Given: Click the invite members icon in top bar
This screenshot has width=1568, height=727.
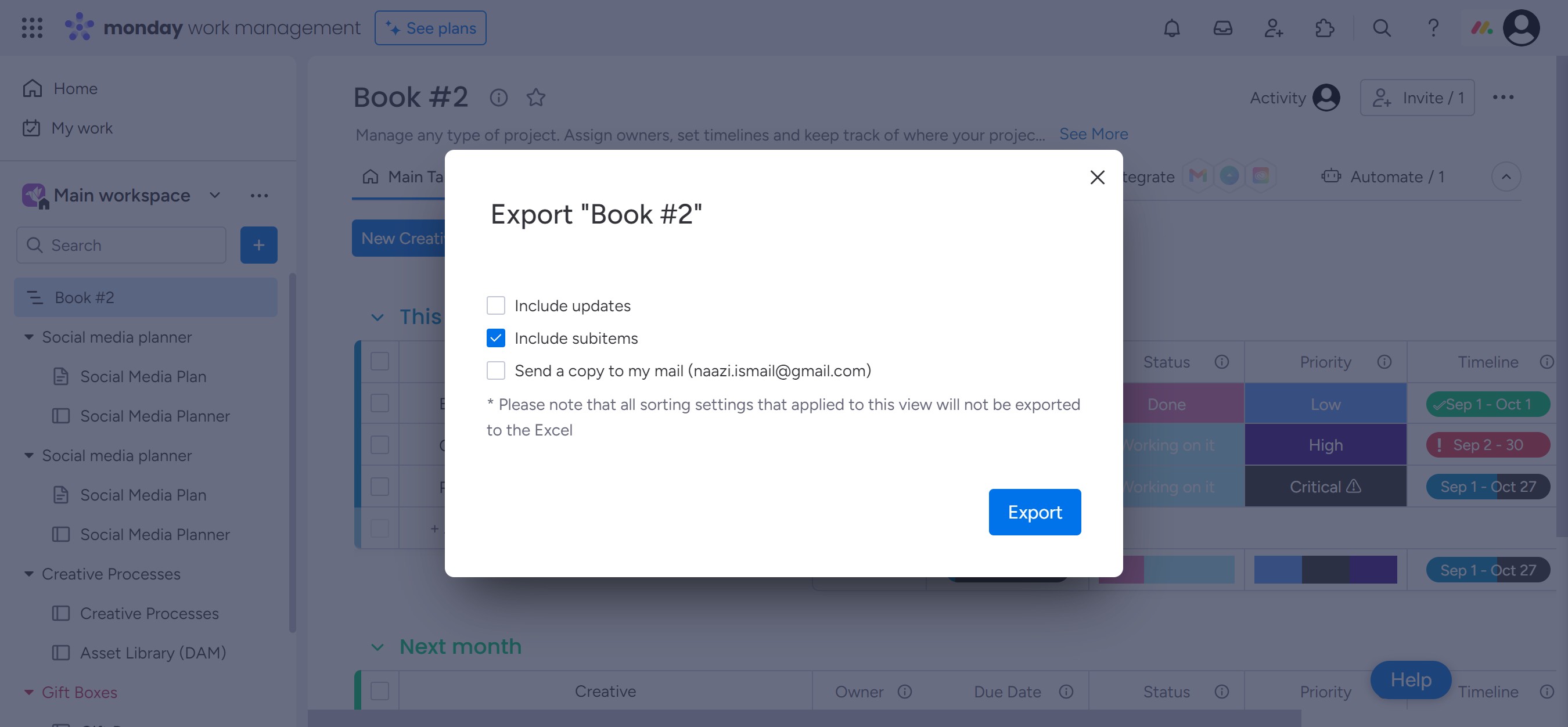Looking at the screenshot, I should point(1273,28).
